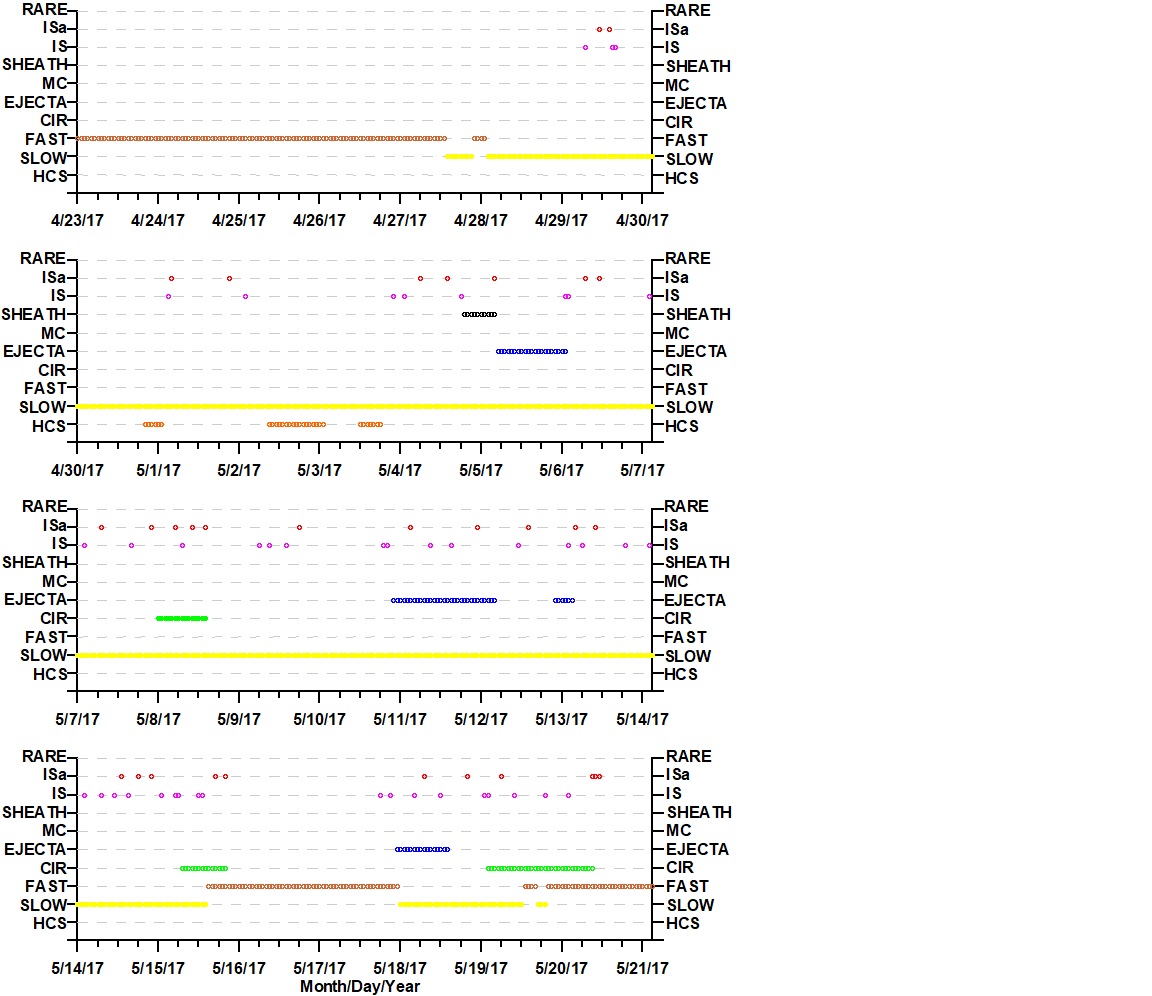Click blue EJECTA markers between 5/11/17 and 5/12/17
Viewport: 1152px width, 996px height.
pyautogui.click(x=444, y=601)
